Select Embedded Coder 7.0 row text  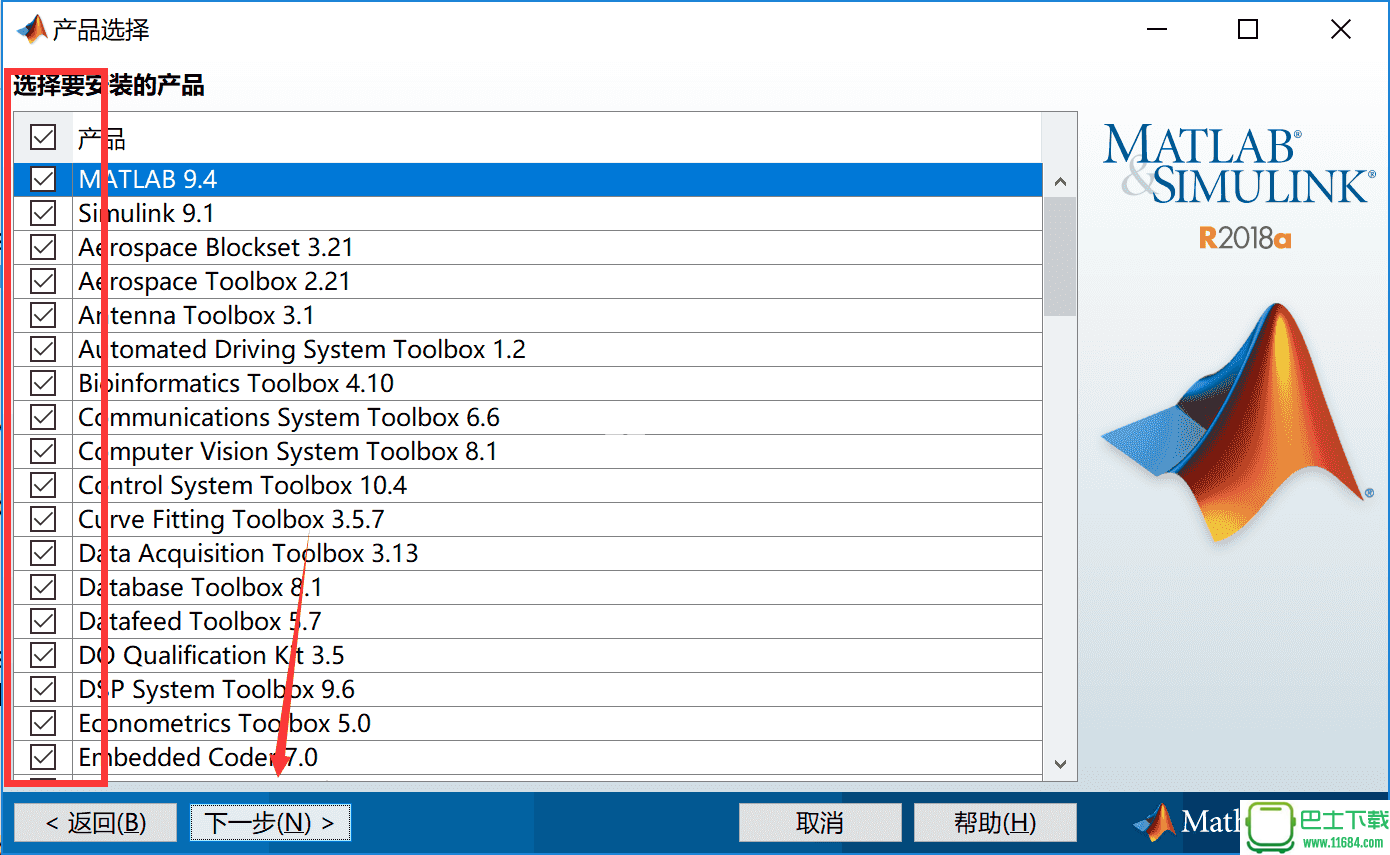[198, 757]
